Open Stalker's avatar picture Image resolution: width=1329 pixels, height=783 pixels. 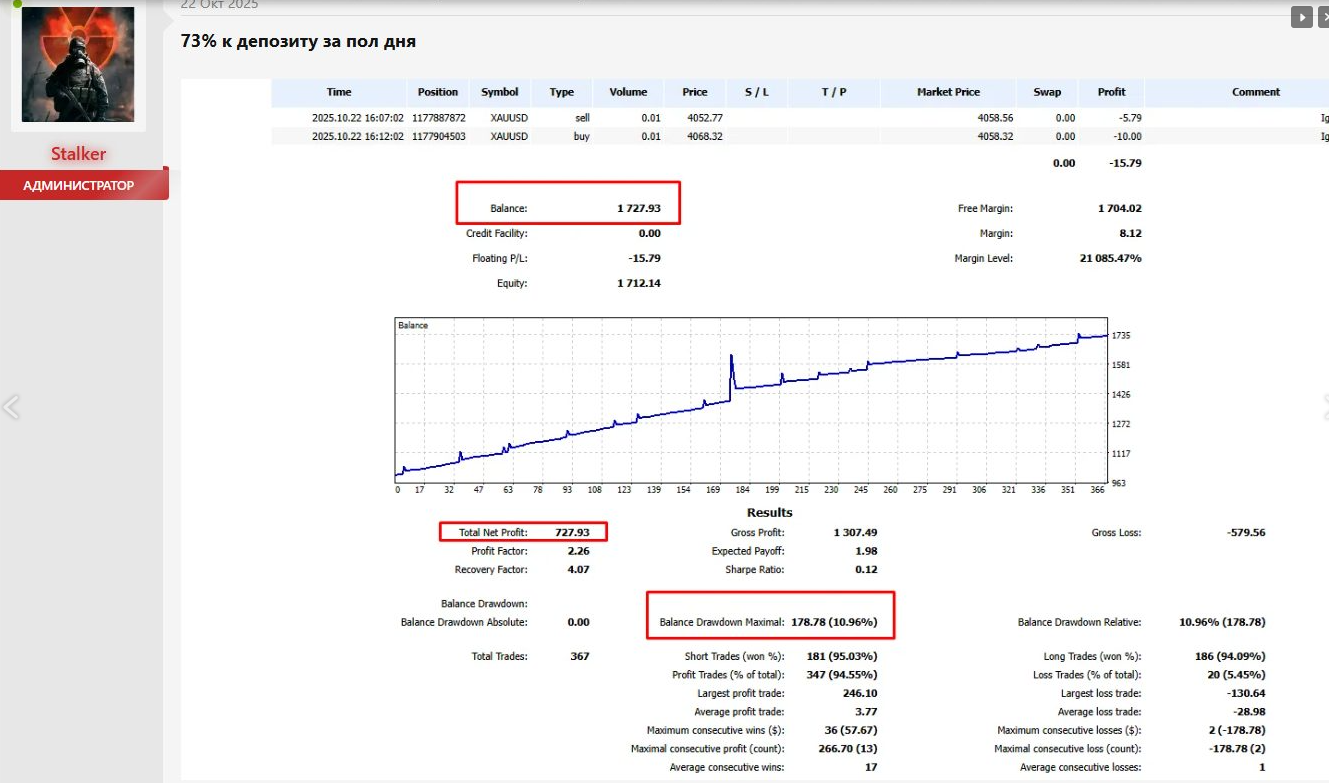[x=77, y=63]
